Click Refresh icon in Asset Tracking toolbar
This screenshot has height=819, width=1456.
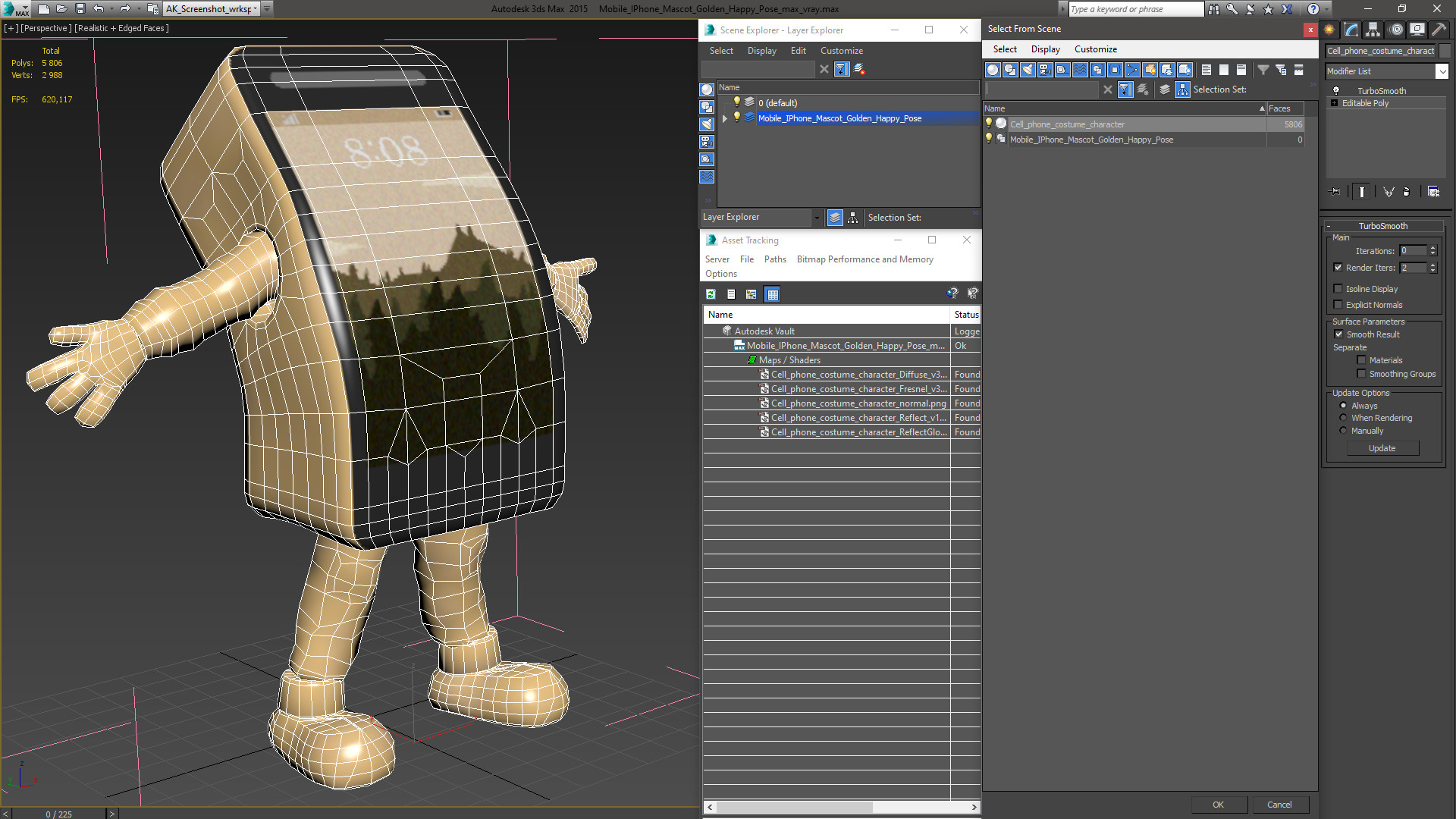point(711,294)
